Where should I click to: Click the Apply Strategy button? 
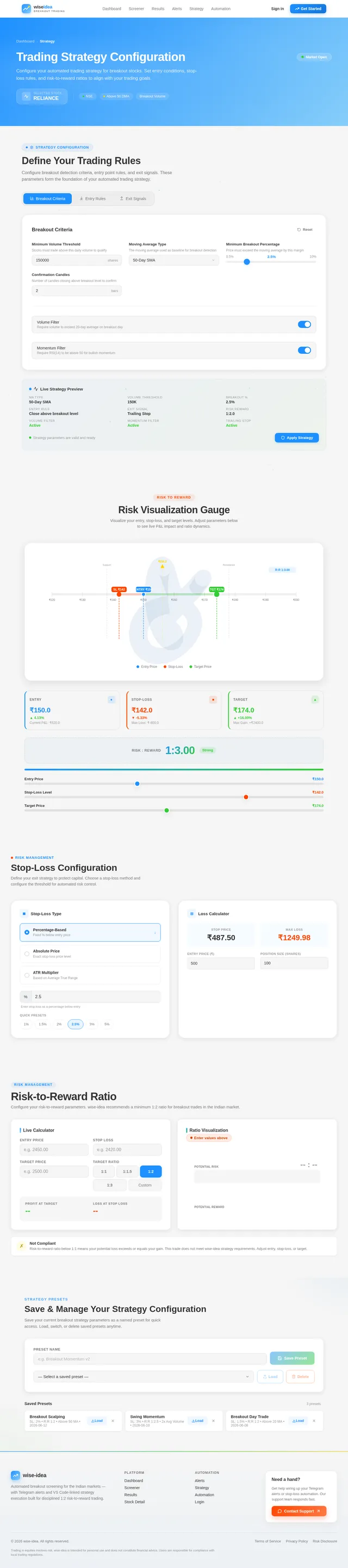click(x=297, y=438)
